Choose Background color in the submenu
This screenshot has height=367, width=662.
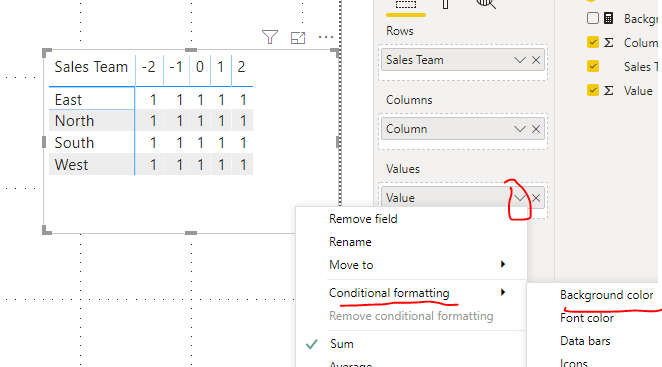pyautogui.click(x=606, y=295)
